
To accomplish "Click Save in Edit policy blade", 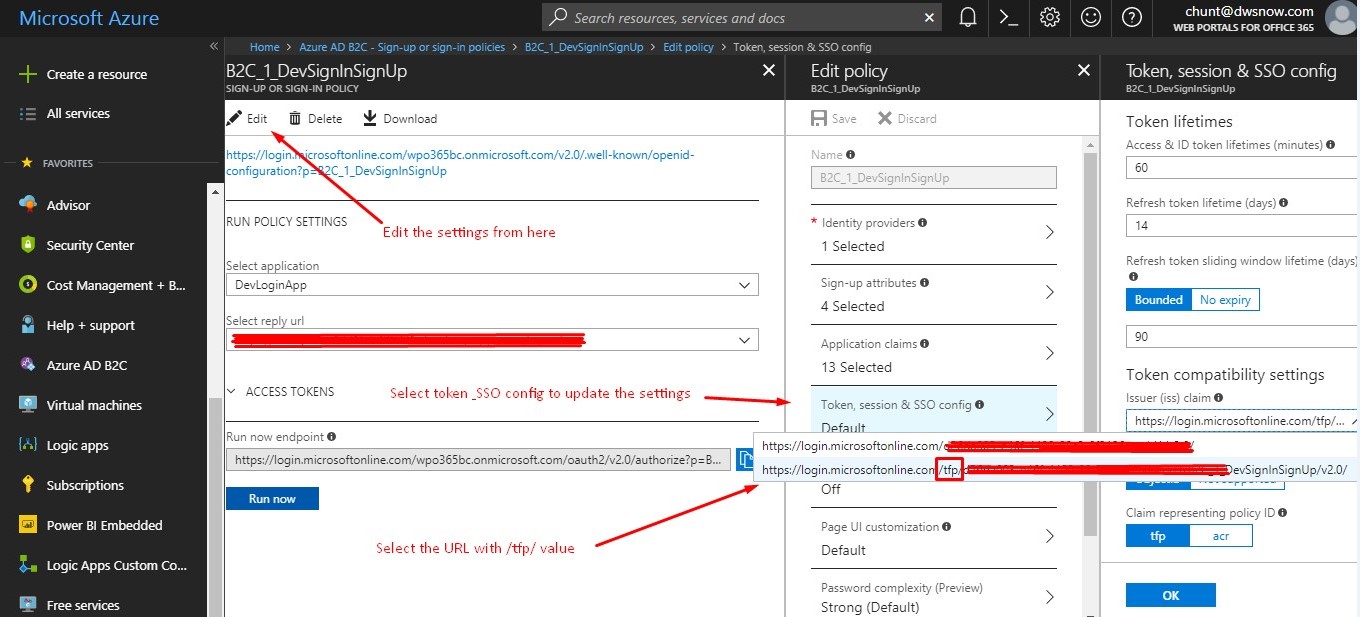I will (834, 118).
